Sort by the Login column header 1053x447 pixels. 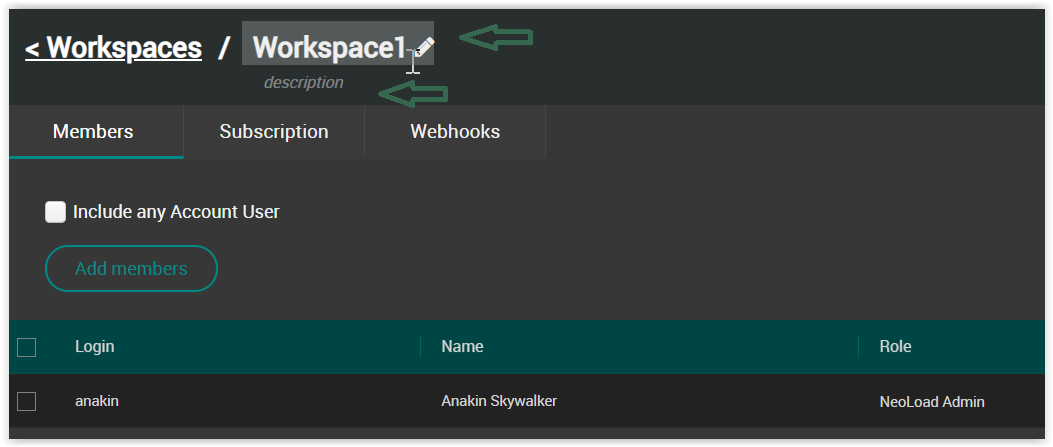pyautogui.click(x=95, y=347)
